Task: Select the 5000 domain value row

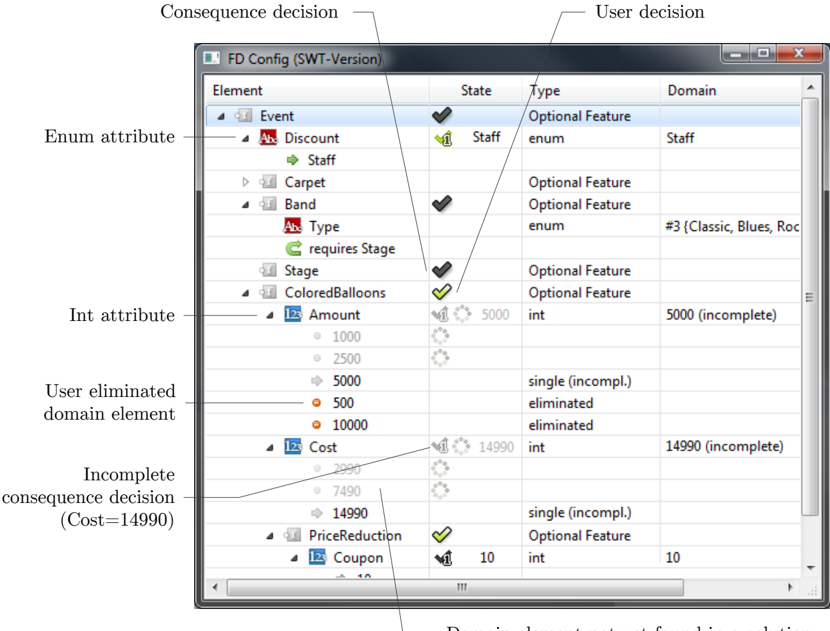Action: pyautogui.click(x=503, y=381)
